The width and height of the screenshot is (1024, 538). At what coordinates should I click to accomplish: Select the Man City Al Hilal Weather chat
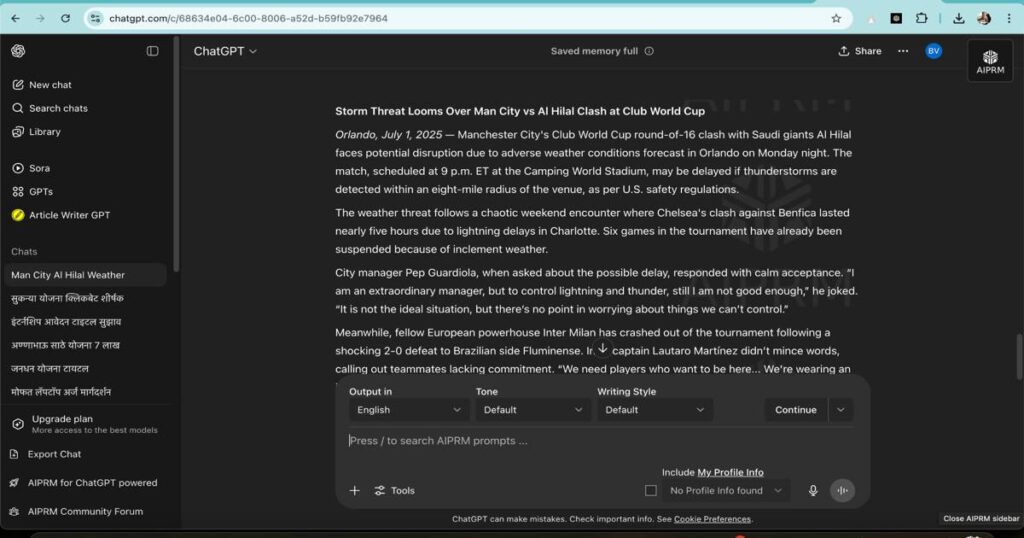click(x=85, y=275)
